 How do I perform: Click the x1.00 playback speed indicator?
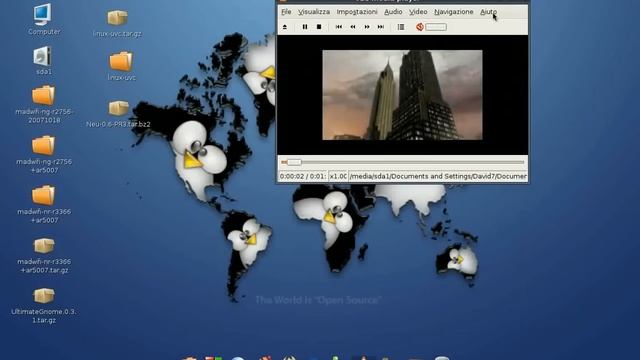[338, 176]
